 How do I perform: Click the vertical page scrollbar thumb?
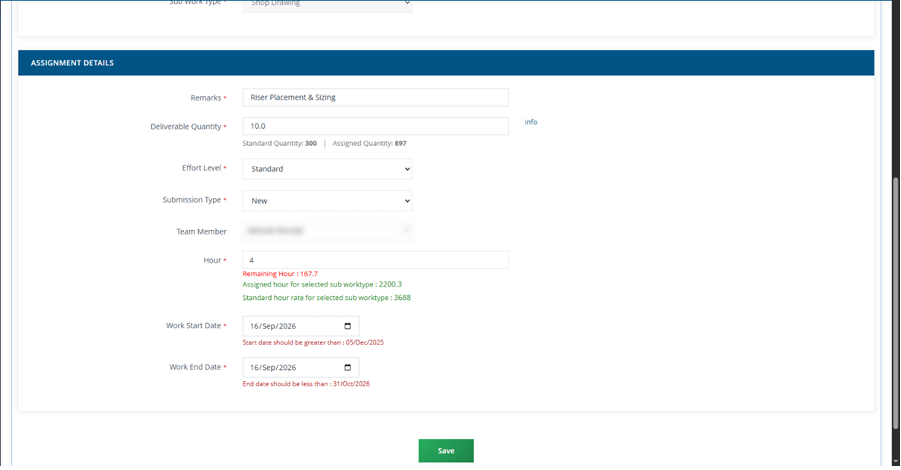(895, 303)
